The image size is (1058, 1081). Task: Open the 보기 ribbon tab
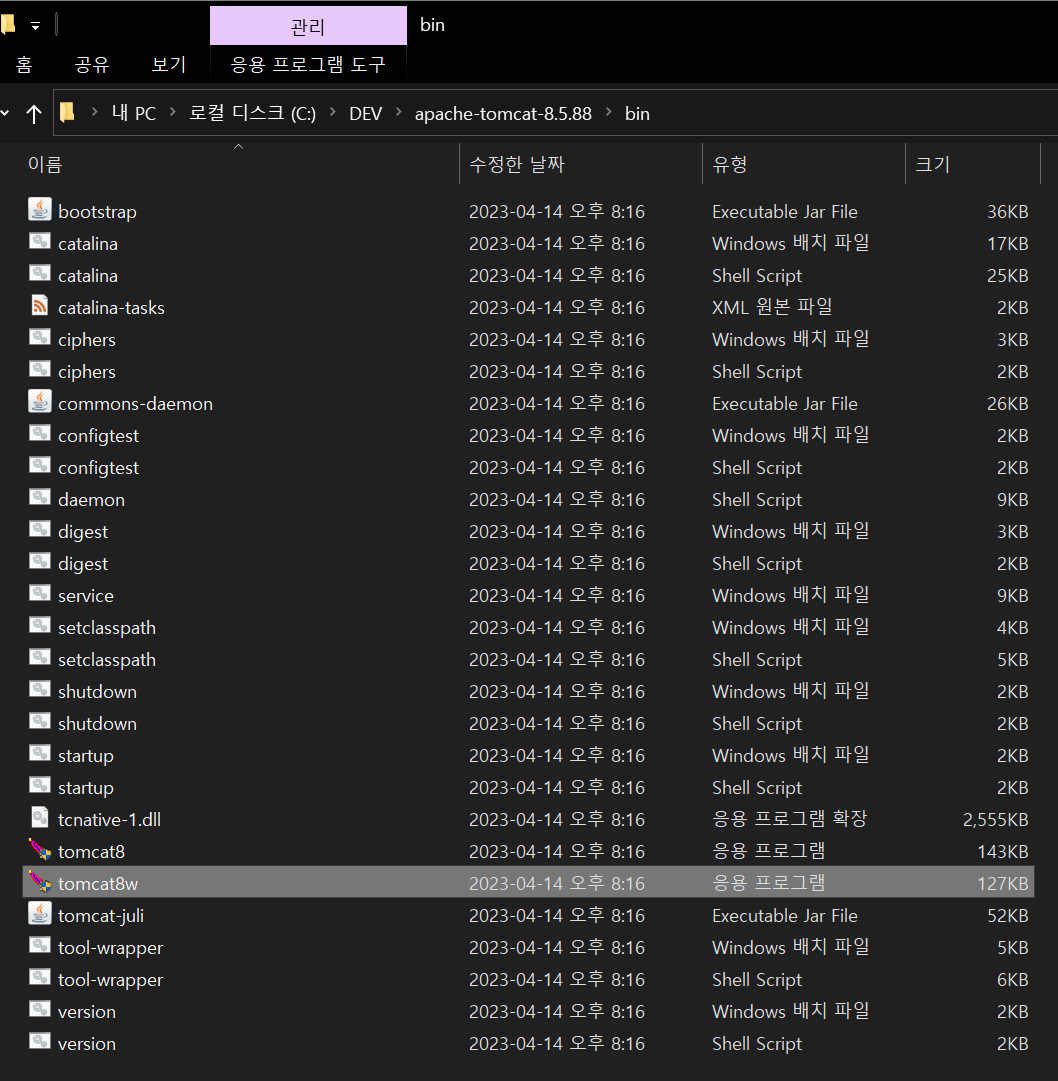169,65
